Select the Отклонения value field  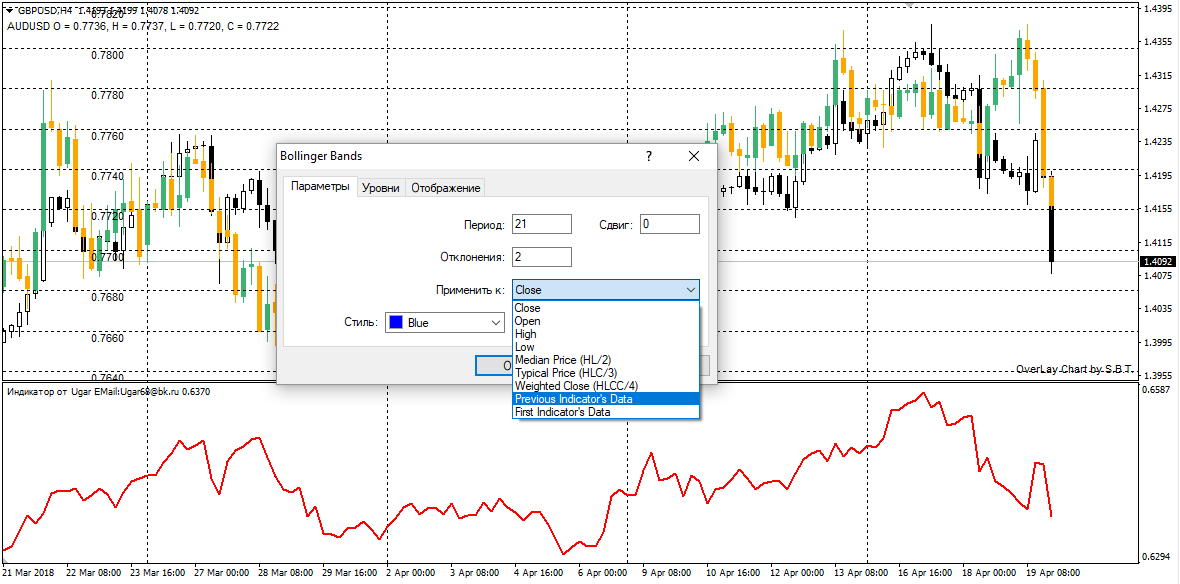pyautogui.click(x=542, y=257)
